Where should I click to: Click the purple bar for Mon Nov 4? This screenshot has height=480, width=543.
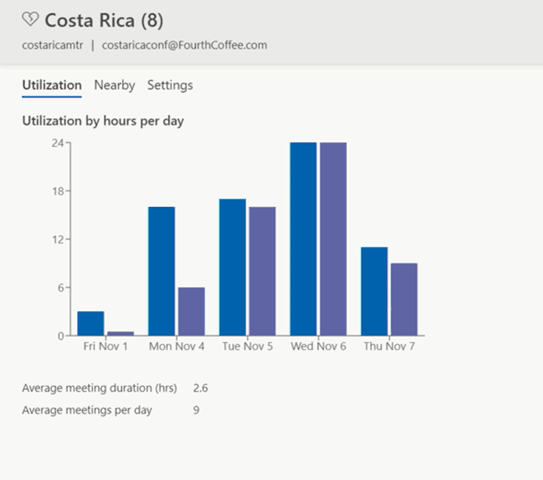click(x=192, y=311)
